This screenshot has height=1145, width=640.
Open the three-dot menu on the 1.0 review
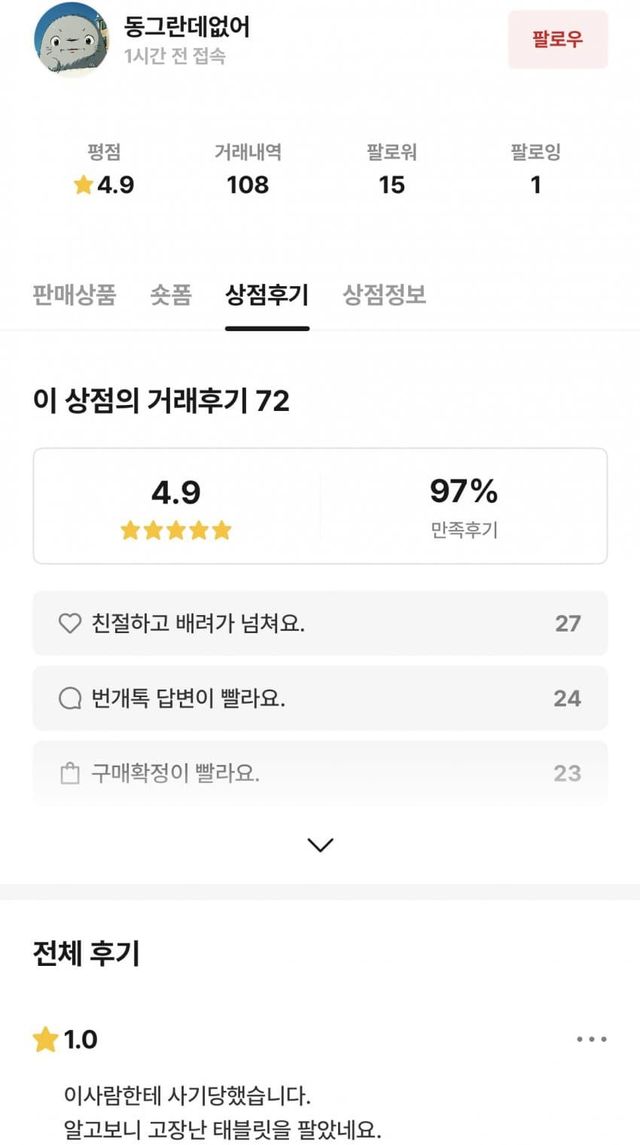click(591, 1040)
